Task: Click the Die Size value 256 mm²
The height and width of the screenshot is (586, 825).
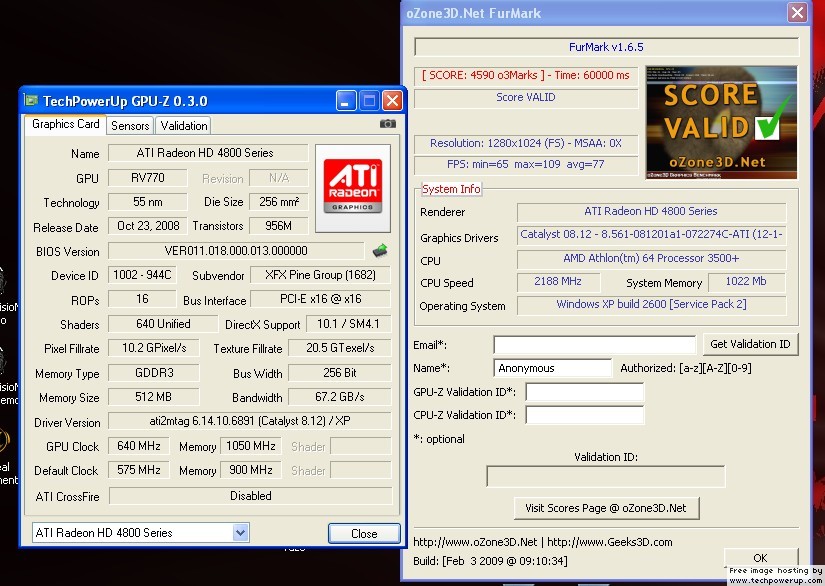Action: (x=279, y=202)
